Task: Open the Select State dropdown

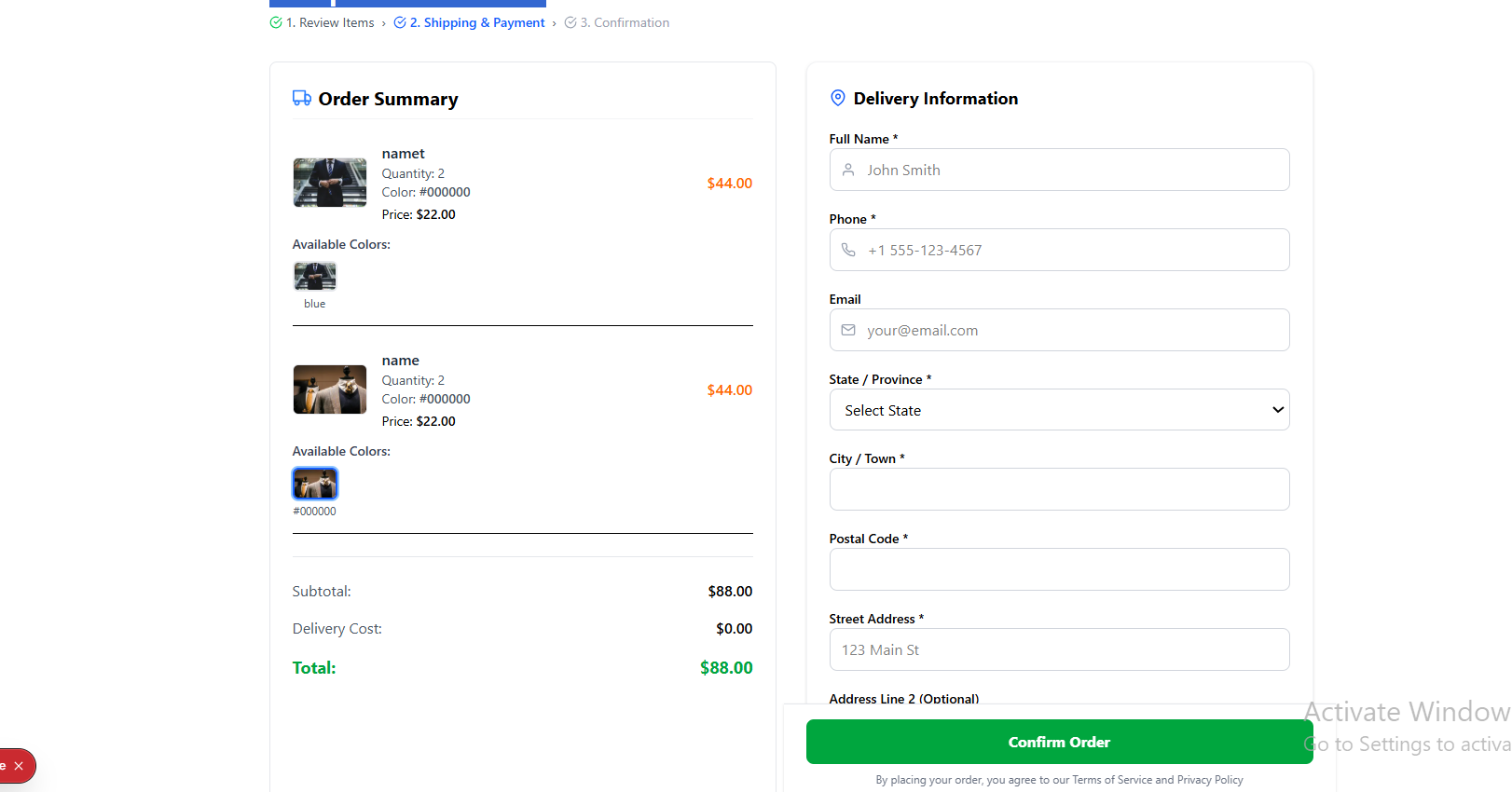Action: coord(1059,410)
